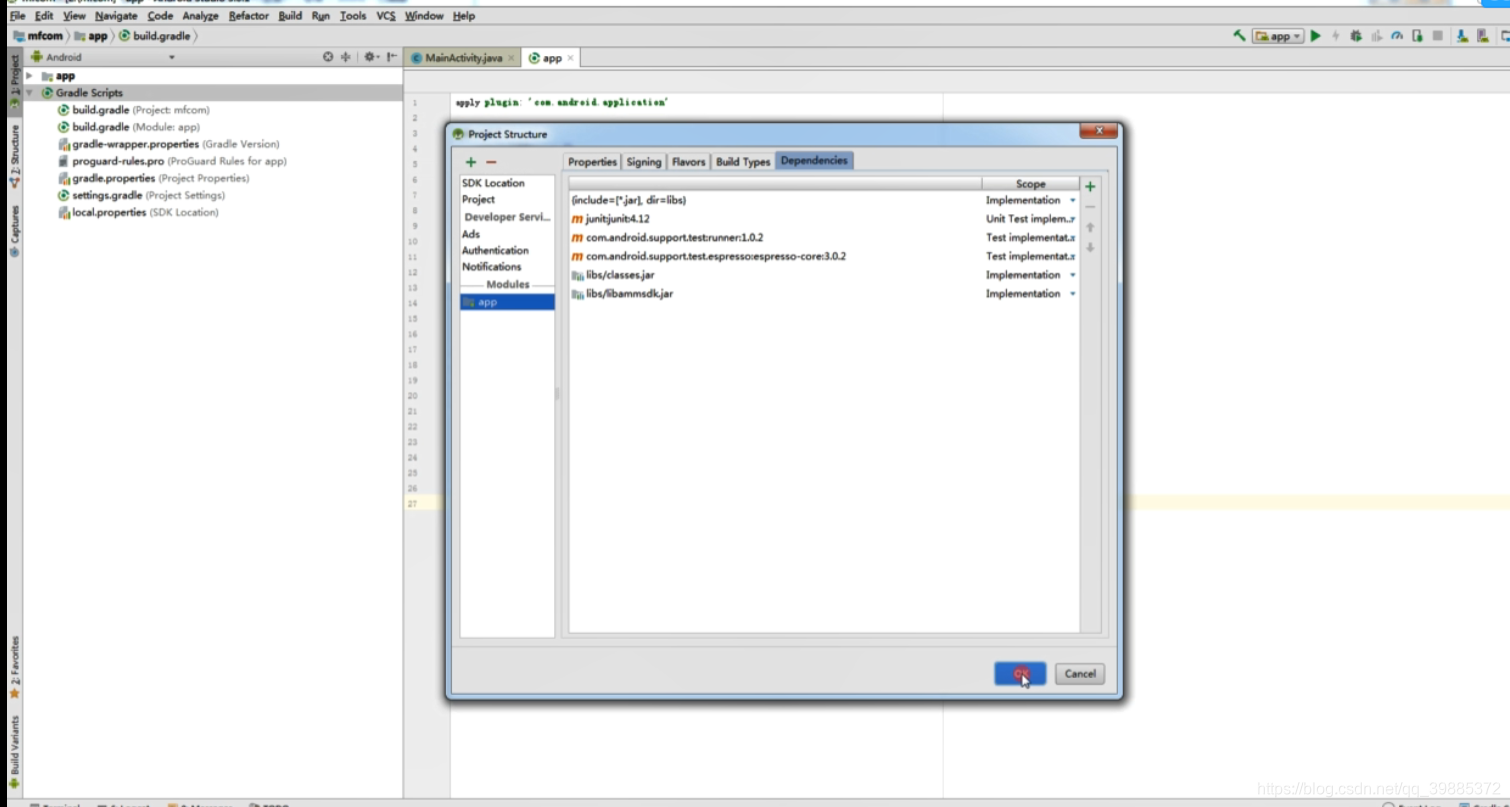Open Build Variants side tool window

click(14, 753)
